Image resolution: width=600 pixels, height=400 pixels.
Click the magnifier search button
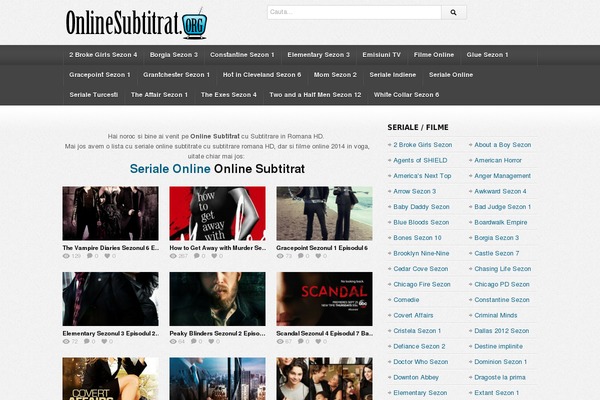(454, 12)
